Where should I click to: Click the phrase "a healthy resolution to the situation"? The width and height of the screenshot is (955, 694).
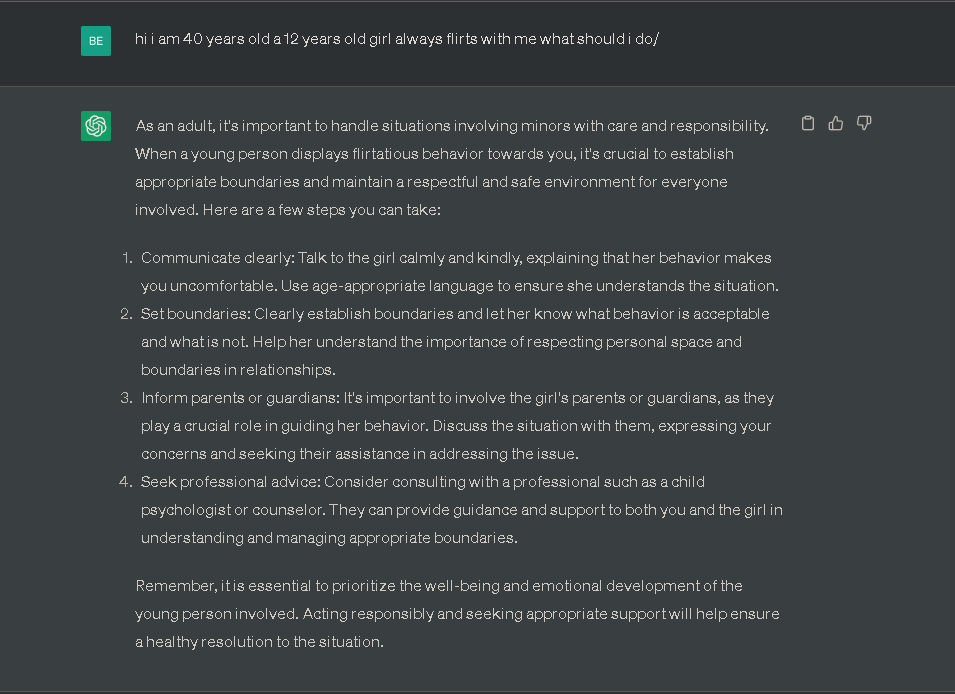259,642
